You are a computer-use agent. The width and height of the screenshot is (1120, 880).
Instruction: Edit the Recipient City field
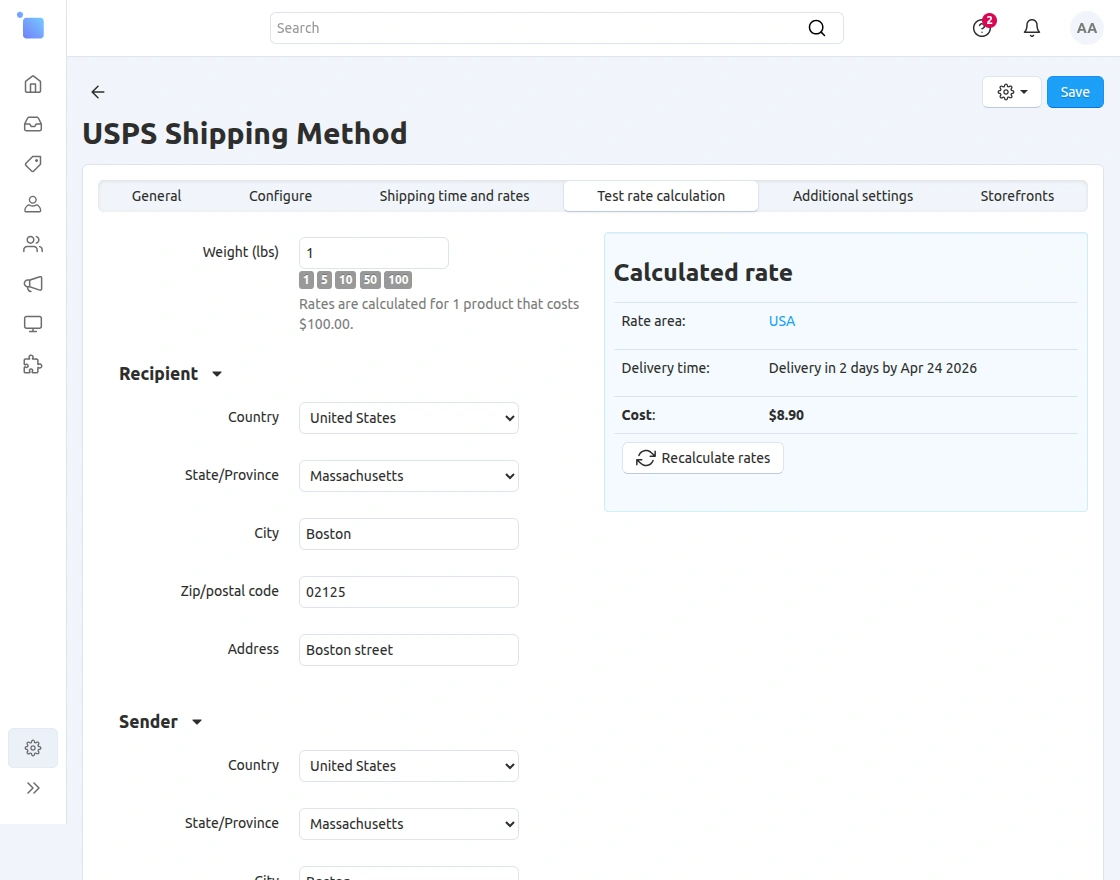pos(409,534)
